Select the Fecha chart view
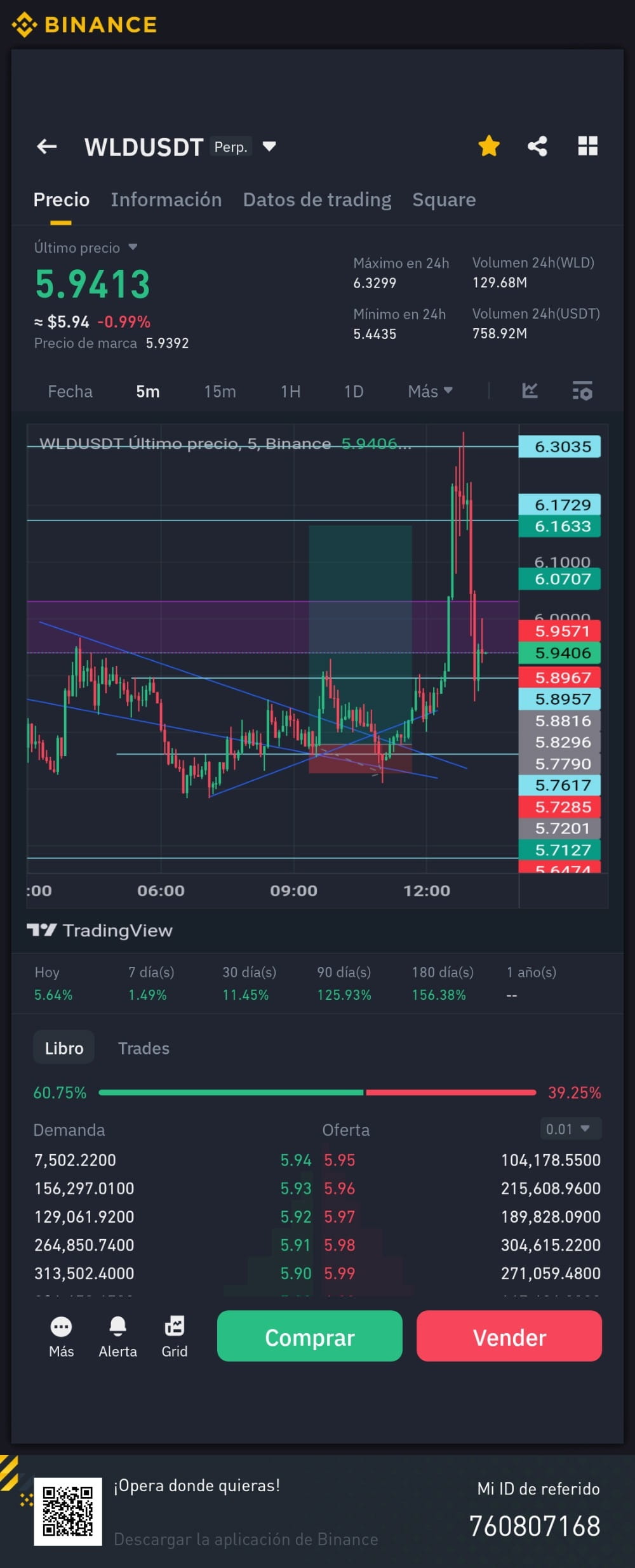The height and width of the screenshot is (1568, 635). 70,391
